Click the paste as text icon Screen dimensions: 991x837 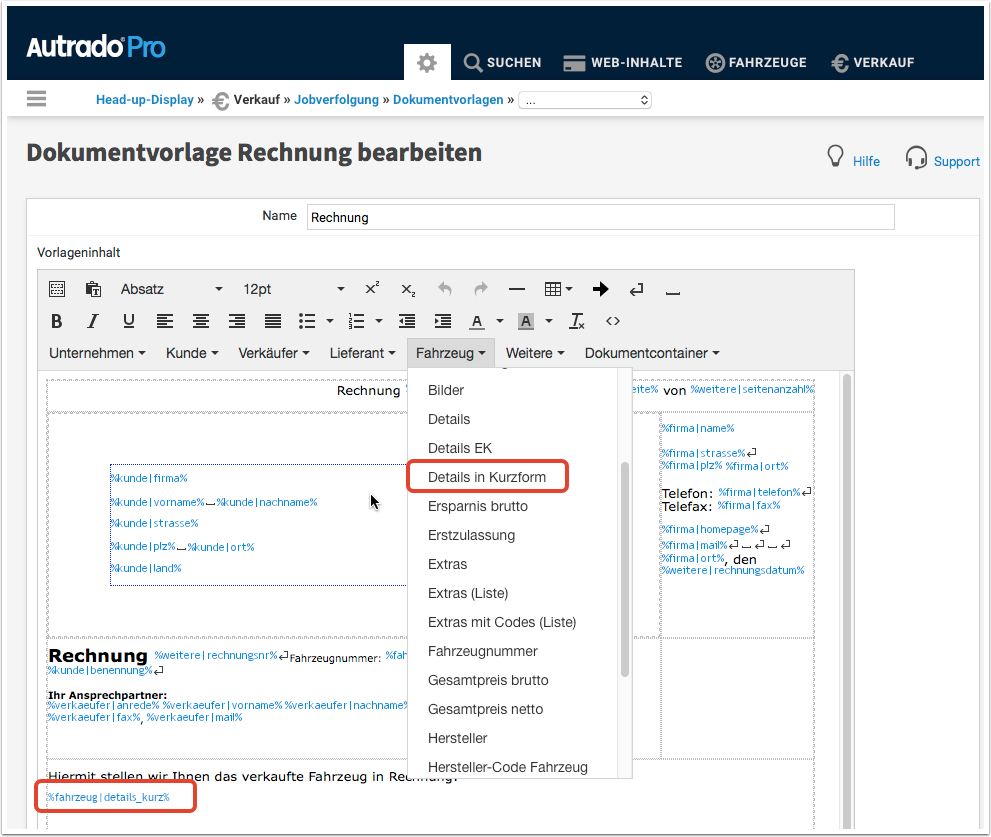[x=93, y=289]
